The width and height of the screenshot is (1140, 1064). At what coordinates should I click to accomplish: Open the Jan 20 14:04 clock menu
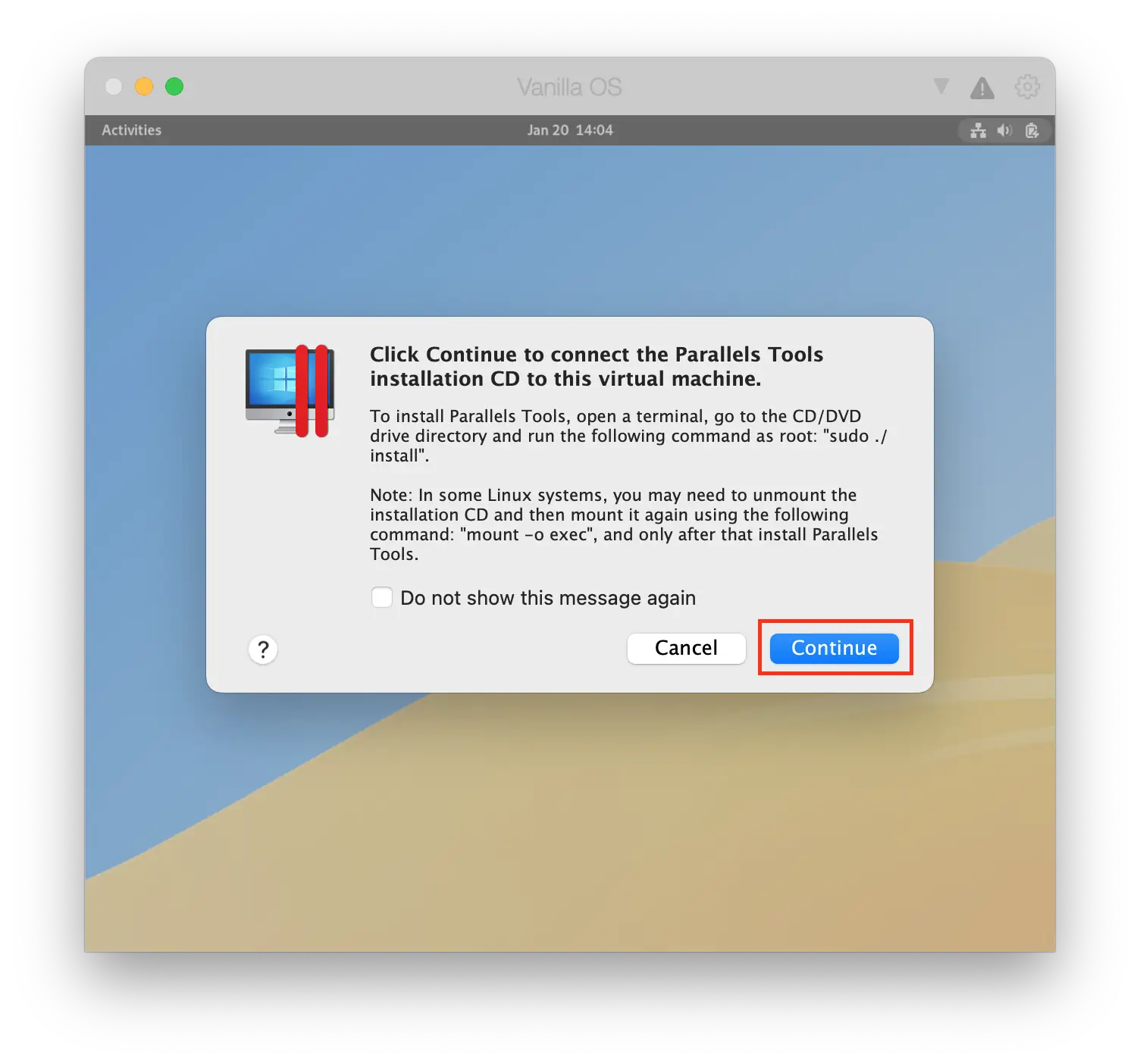[570, 130]
